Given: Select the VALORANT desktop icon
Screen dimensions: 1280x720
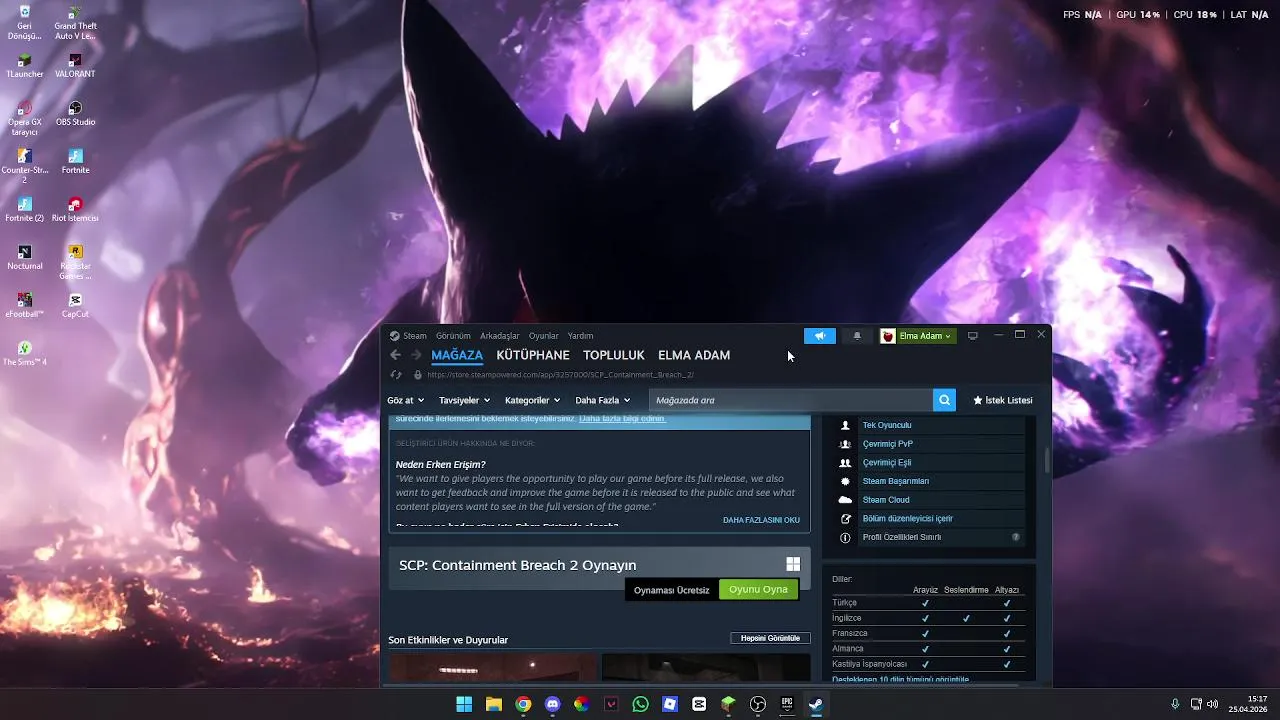Looking at the screenshot, I should (x=75, y=67).
